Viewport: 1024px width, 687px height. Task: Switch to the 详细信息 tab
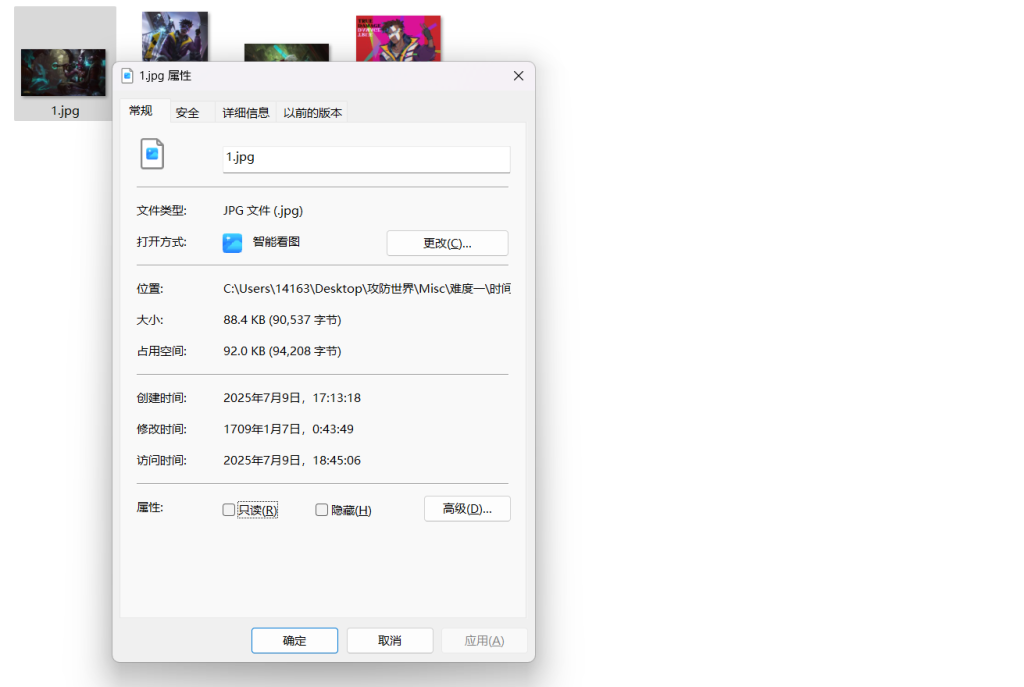tap(245, 113)
